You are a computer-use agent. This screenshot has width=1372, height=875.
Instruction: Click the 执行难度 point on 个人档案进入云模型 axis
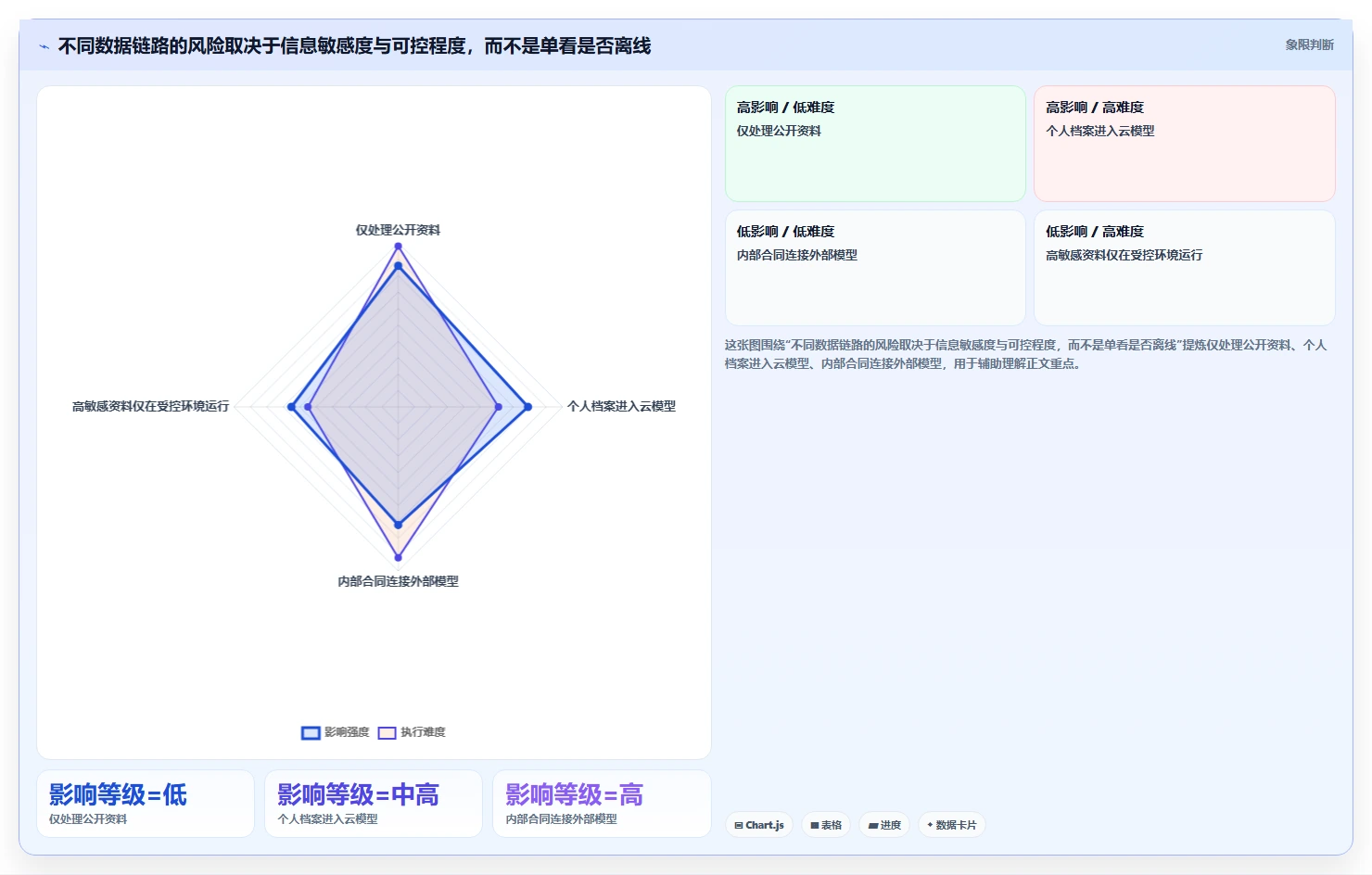click(499, 407)
